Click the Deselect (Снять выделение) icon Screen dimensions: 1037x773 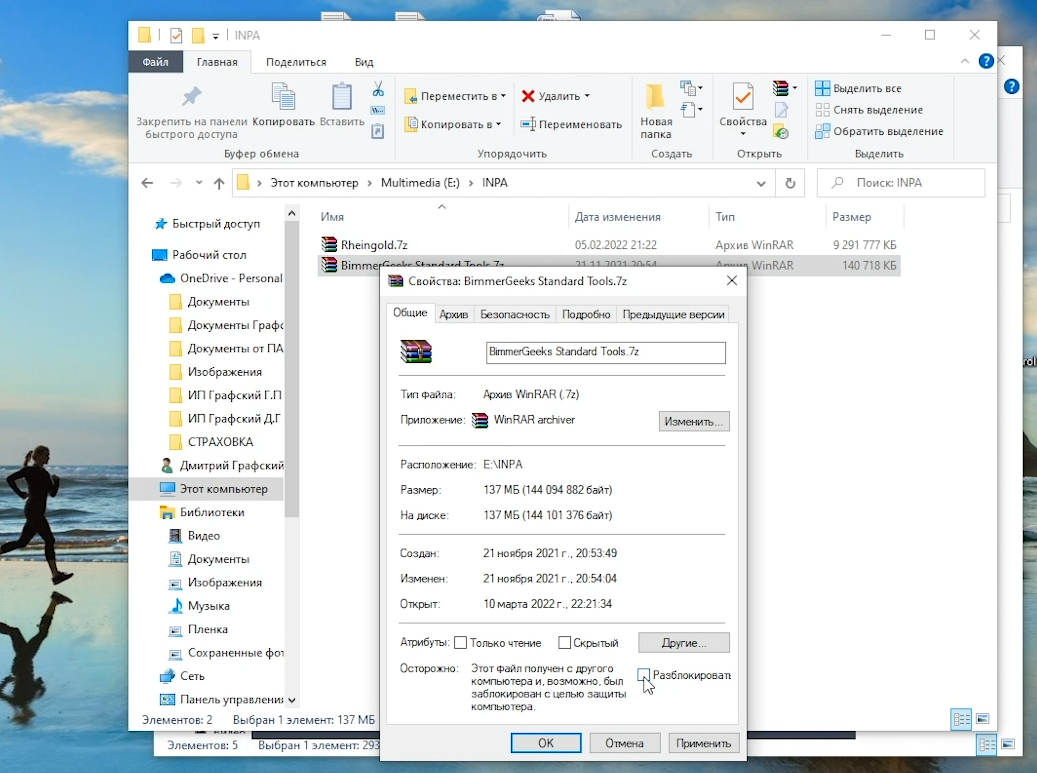[x=822, y=110]
